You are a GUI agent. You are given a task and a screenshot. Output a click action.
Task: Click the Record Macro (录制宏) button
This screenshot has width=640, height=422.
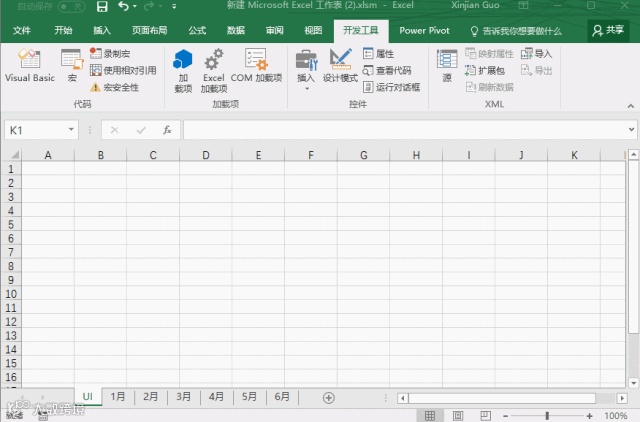tap(110, 53)
